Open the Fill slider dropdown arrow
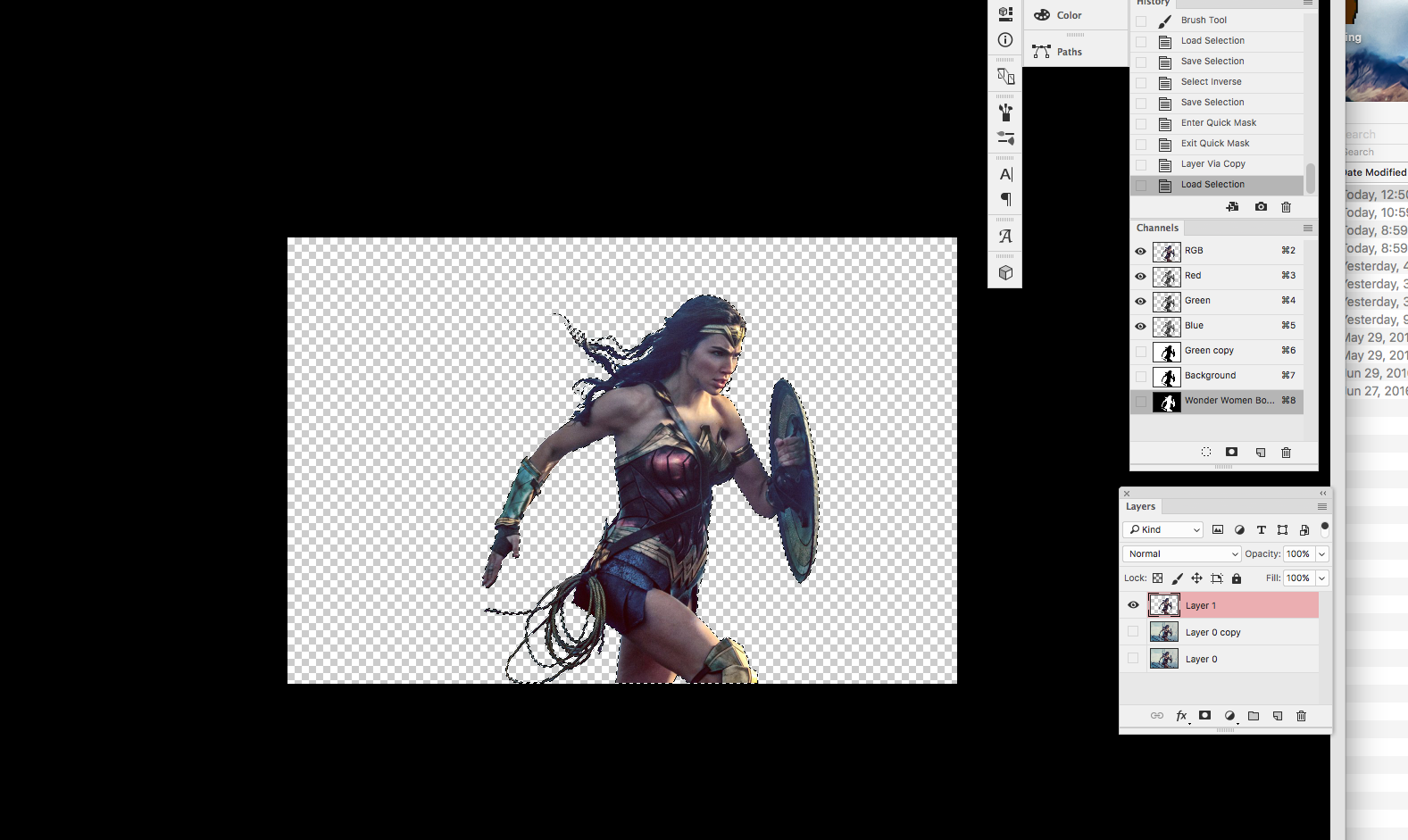The height and width of the screenshot is (840, 1408). point(1322,578)
